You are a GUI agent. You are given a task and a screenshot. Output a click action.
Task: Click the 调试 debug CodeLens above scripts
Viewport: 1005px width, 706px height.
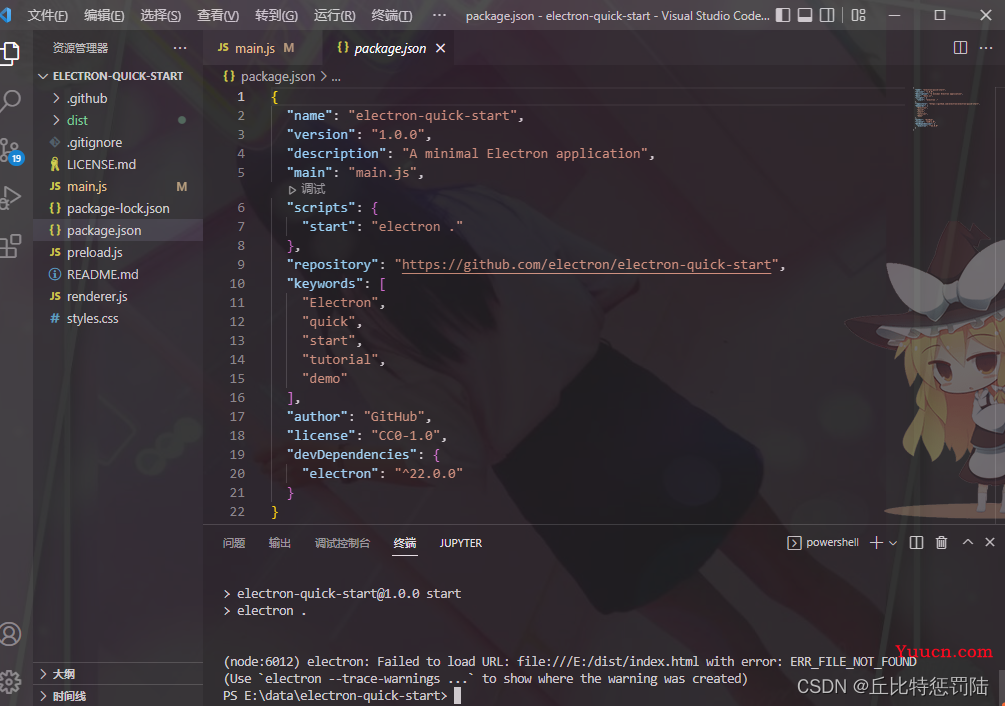click(x=307, y=189)
